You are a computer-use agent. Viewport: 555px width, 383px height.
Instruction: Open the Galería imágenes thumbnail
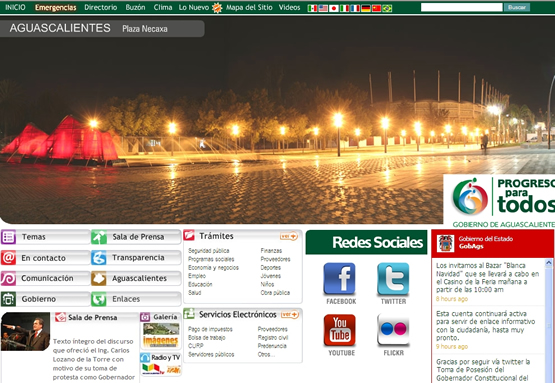point(161,336)
